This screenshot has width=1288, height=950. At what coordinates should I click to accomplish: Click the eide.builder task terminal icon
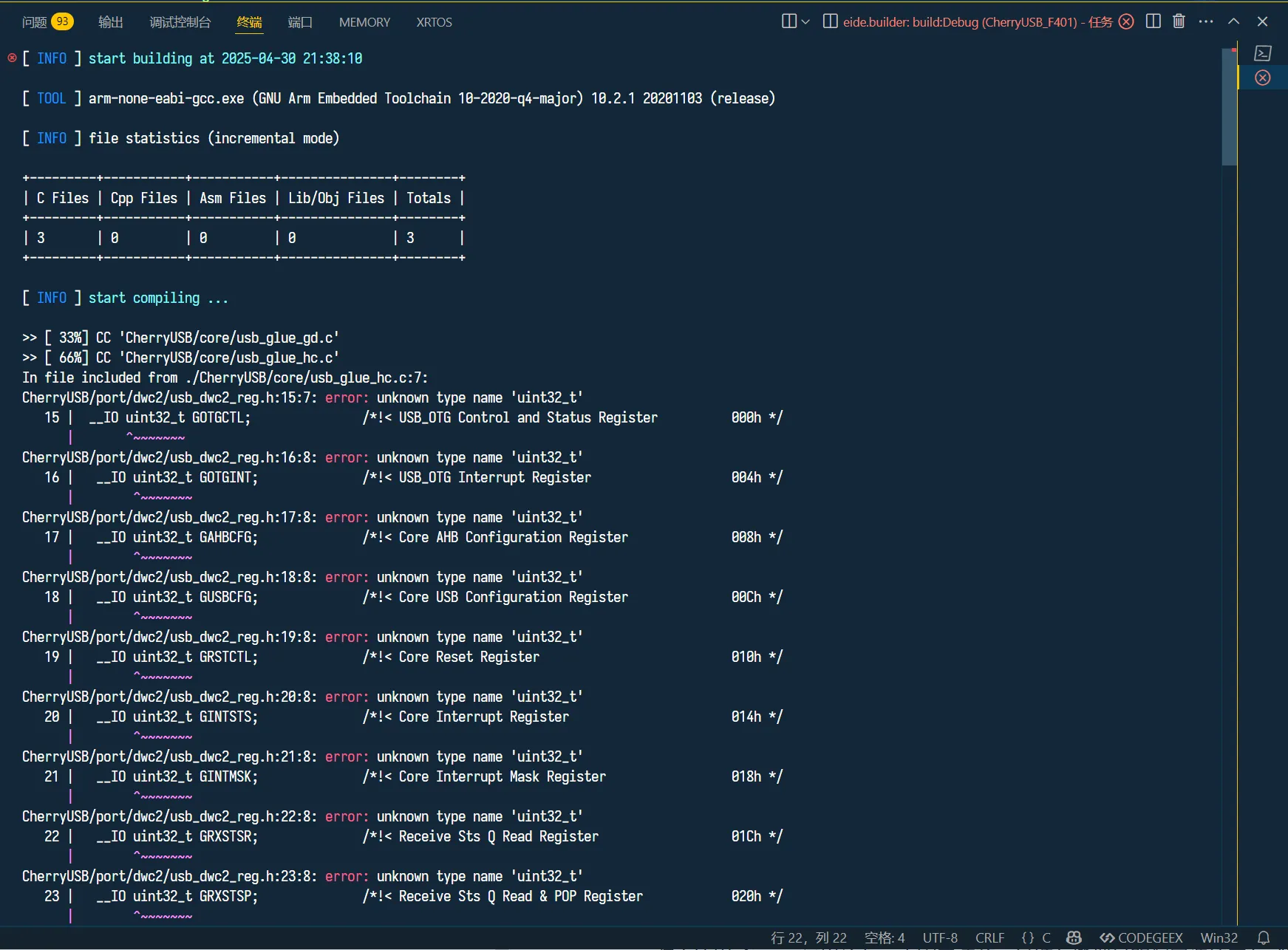click(831, 21)
